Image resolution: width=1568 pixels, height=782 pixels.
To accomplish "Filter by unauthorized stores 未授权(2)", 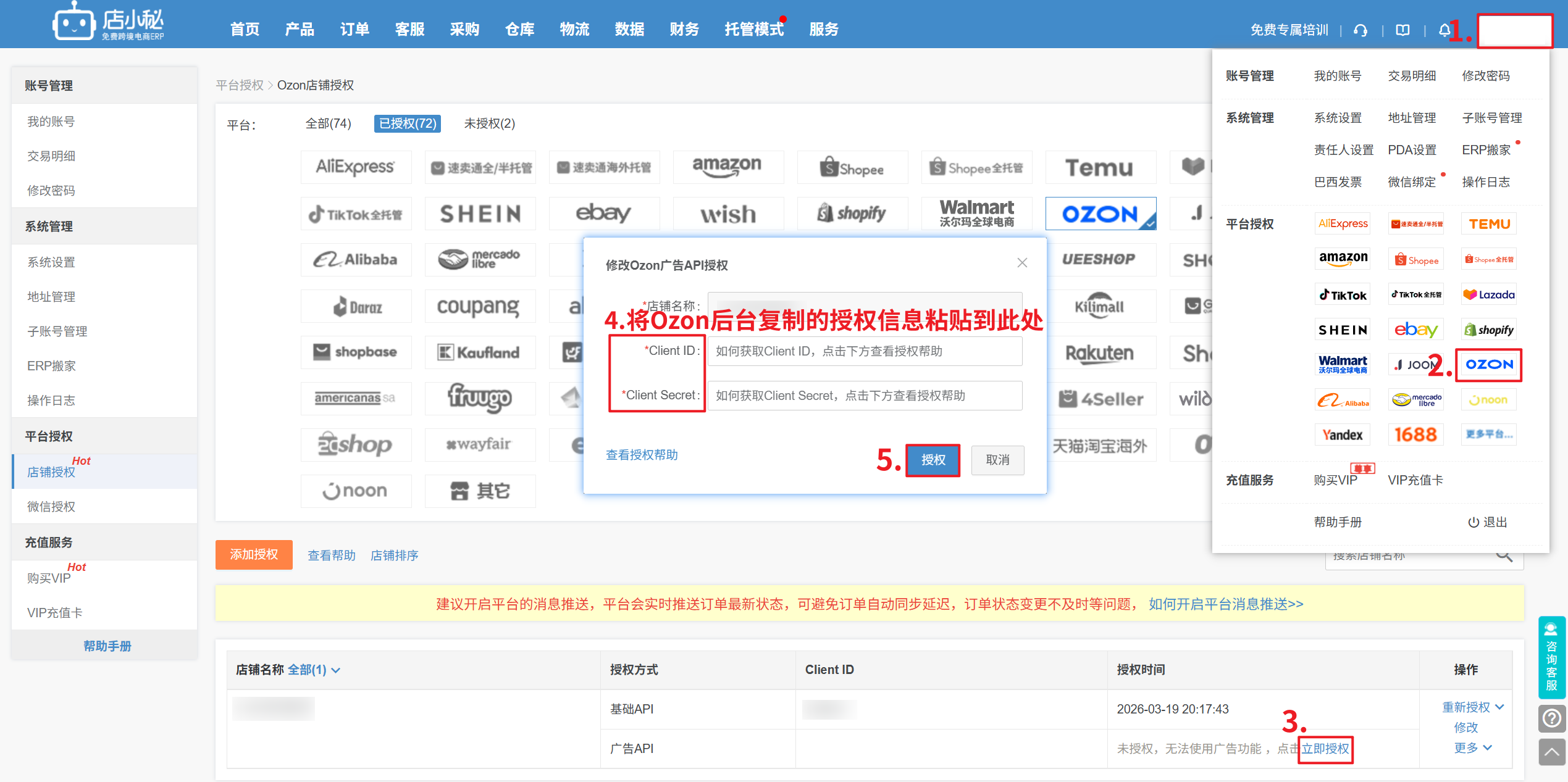I will [489, 123].
